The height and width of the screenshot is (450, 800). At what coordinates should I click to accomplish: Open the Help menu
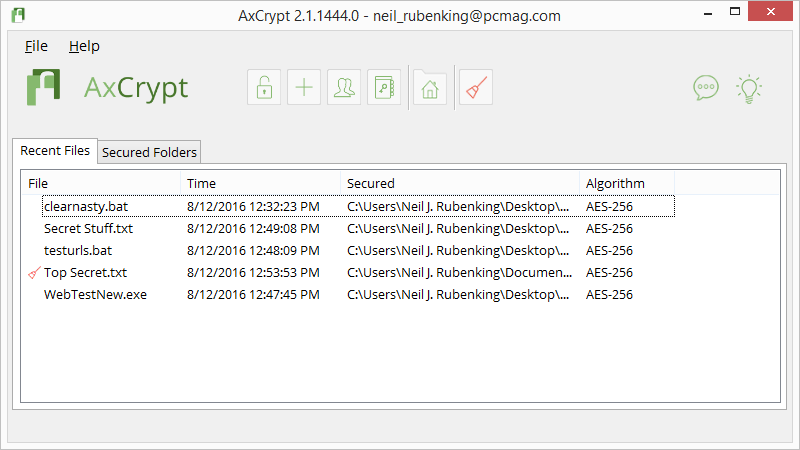tap(84, 46)
